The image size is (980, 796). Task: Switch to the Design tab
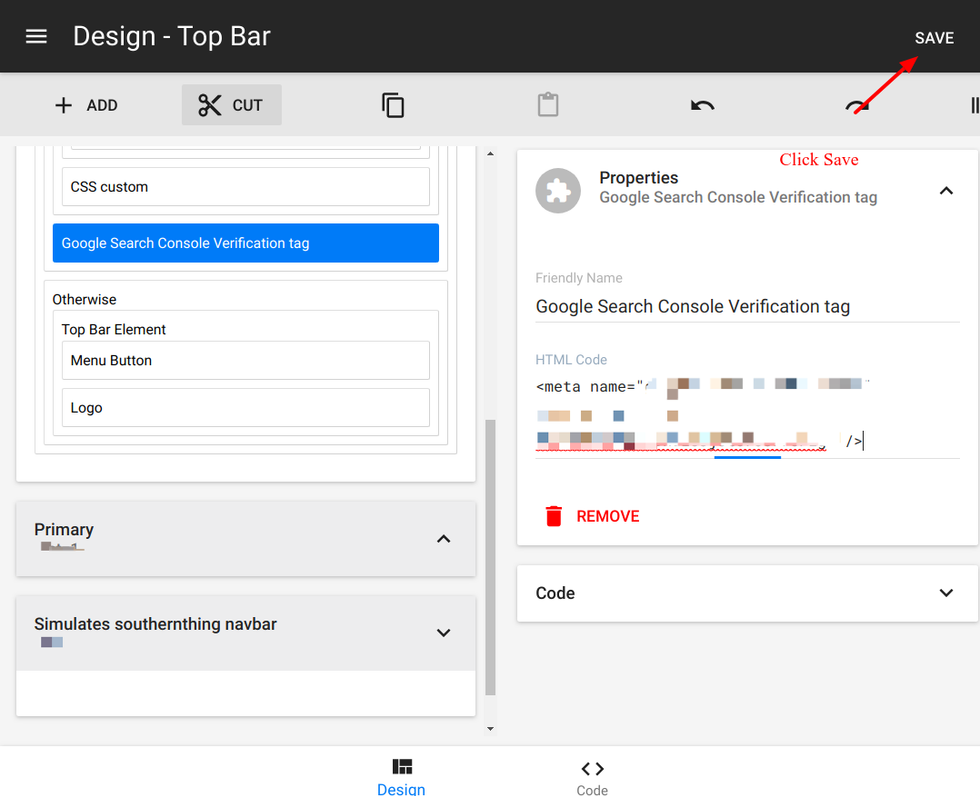[402, 776]
